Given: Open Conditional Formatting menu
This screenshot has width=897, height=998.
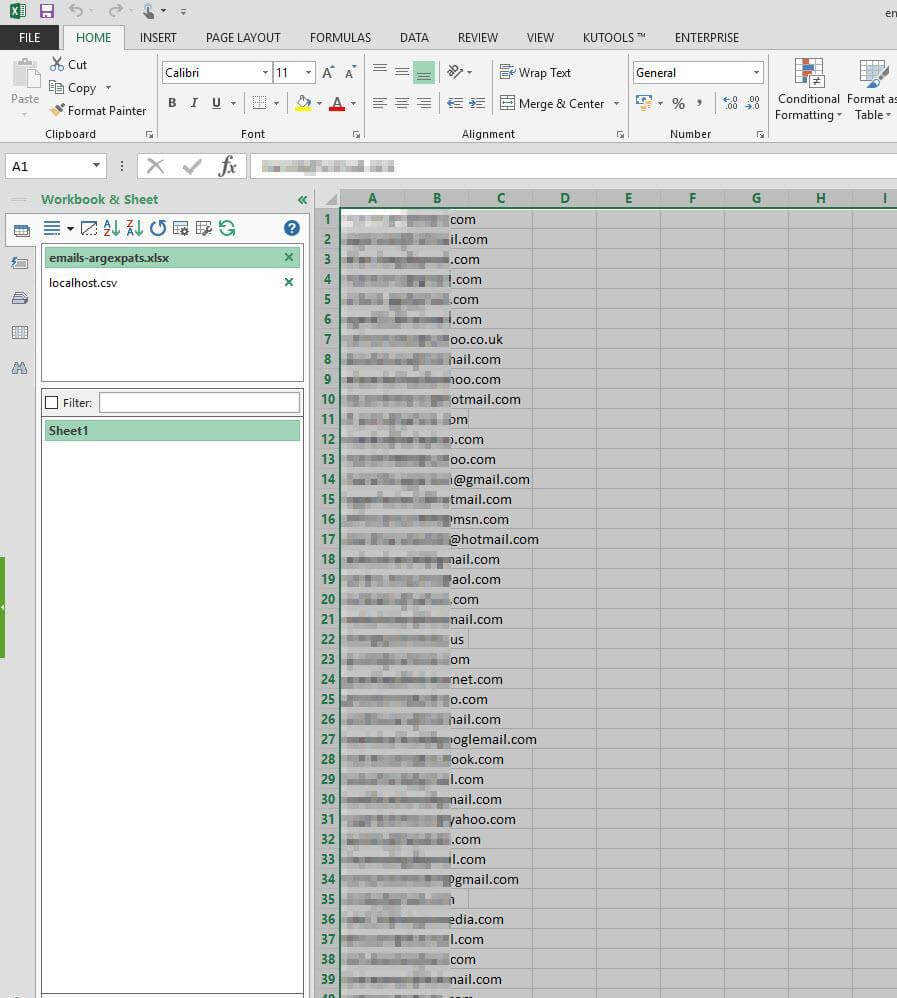Looking at the screenshot, I should (809, 89).
